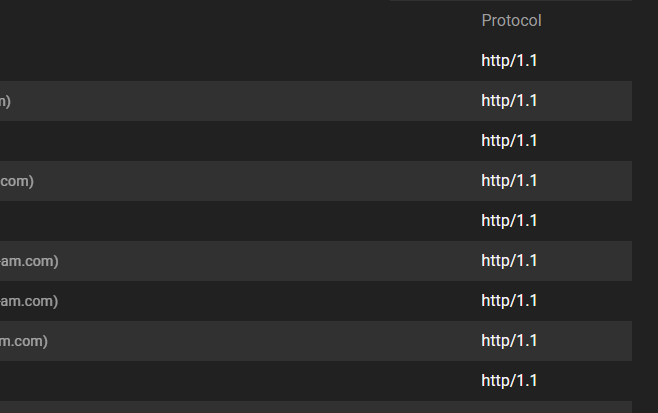The height and width of the screenshot is (413, 658).
Task: Click http/1.1 beside the "com)" entry
Action: pyautogui.click(x=509, y=181)
